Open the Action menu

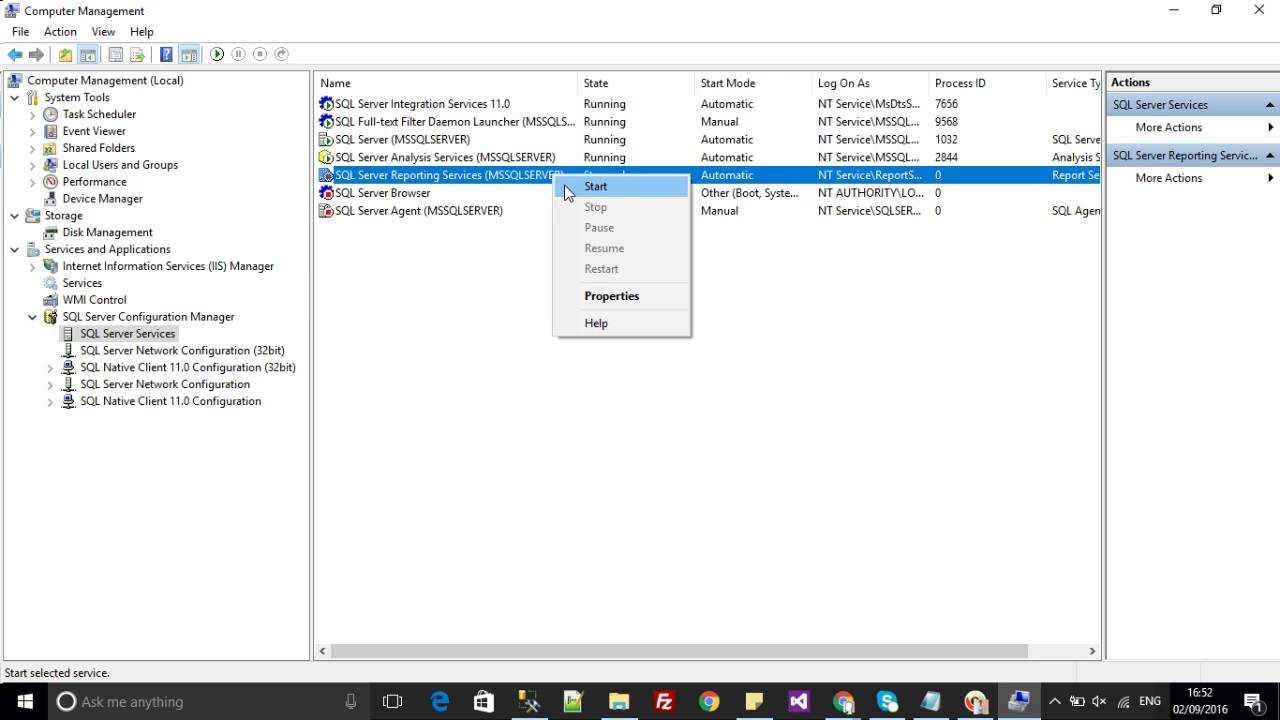[x=60, y=32]
